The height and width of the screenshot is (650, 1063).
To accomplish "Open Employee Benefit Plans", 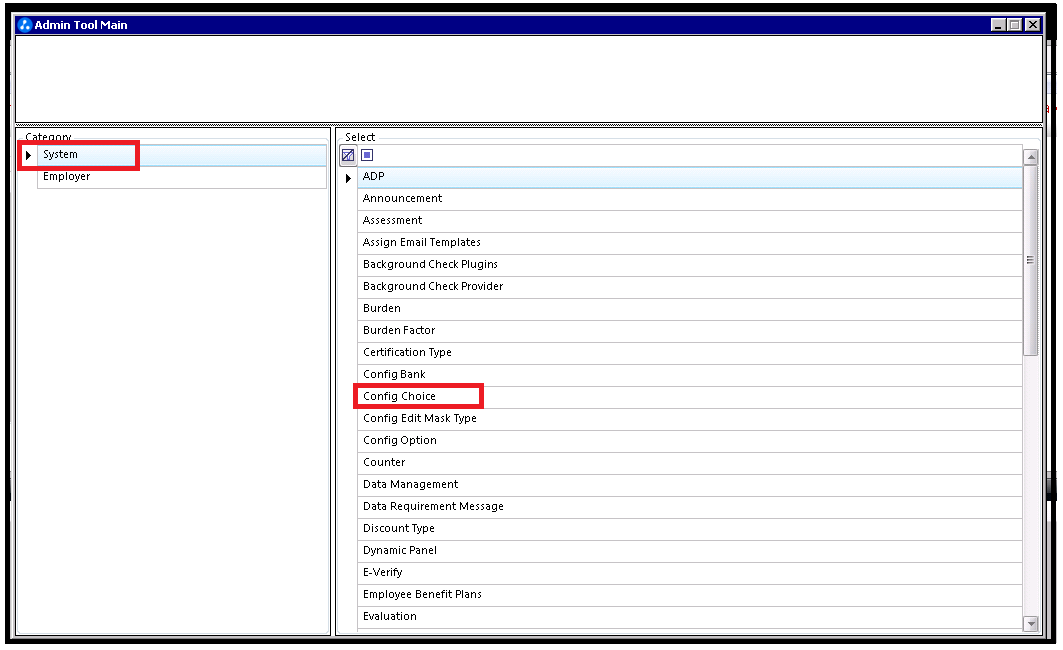I will pos(689,595).
